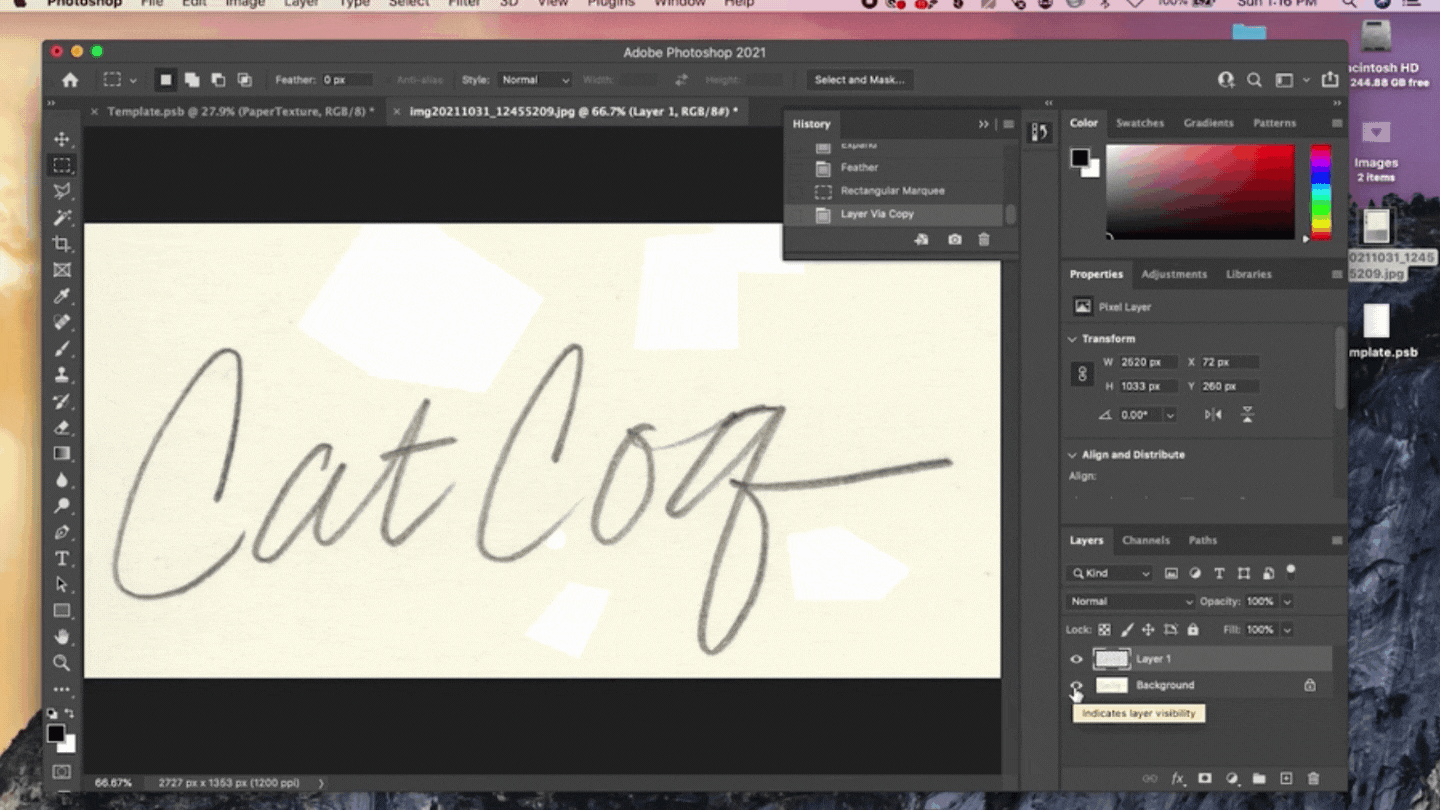The image size is (1440, 810).
Task: Open the blend mode dropdown set to Normal
Action: (x=1130, y=601)
